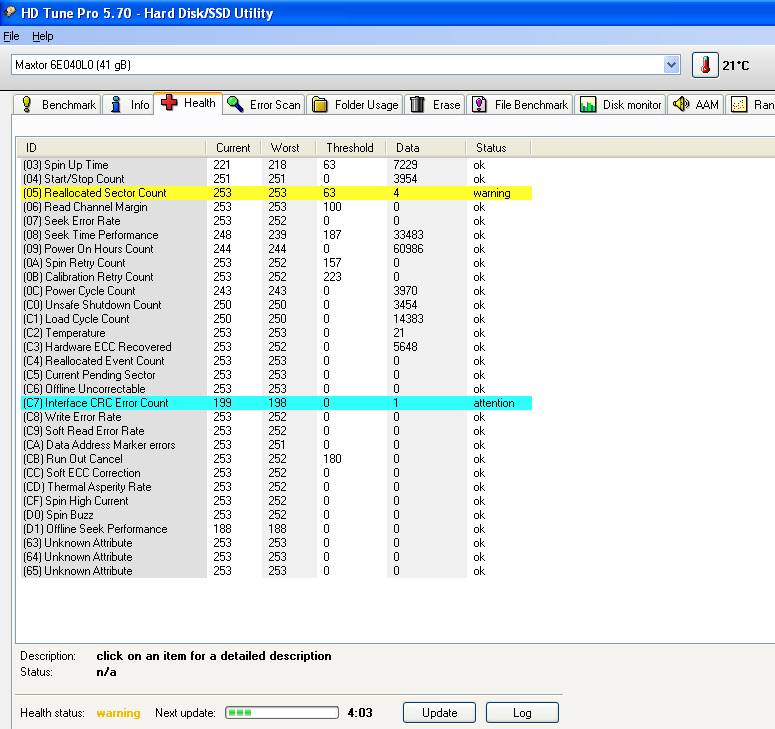Select the Data Address Marker errors row
The height and width of the screenshot is (729, 775).
(x=276, y=445)
